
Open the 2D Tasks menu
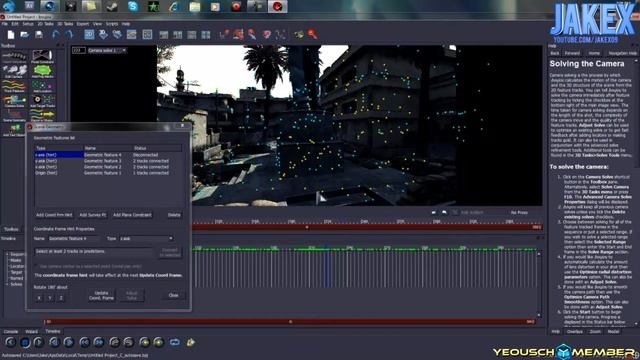pos(46,24)
